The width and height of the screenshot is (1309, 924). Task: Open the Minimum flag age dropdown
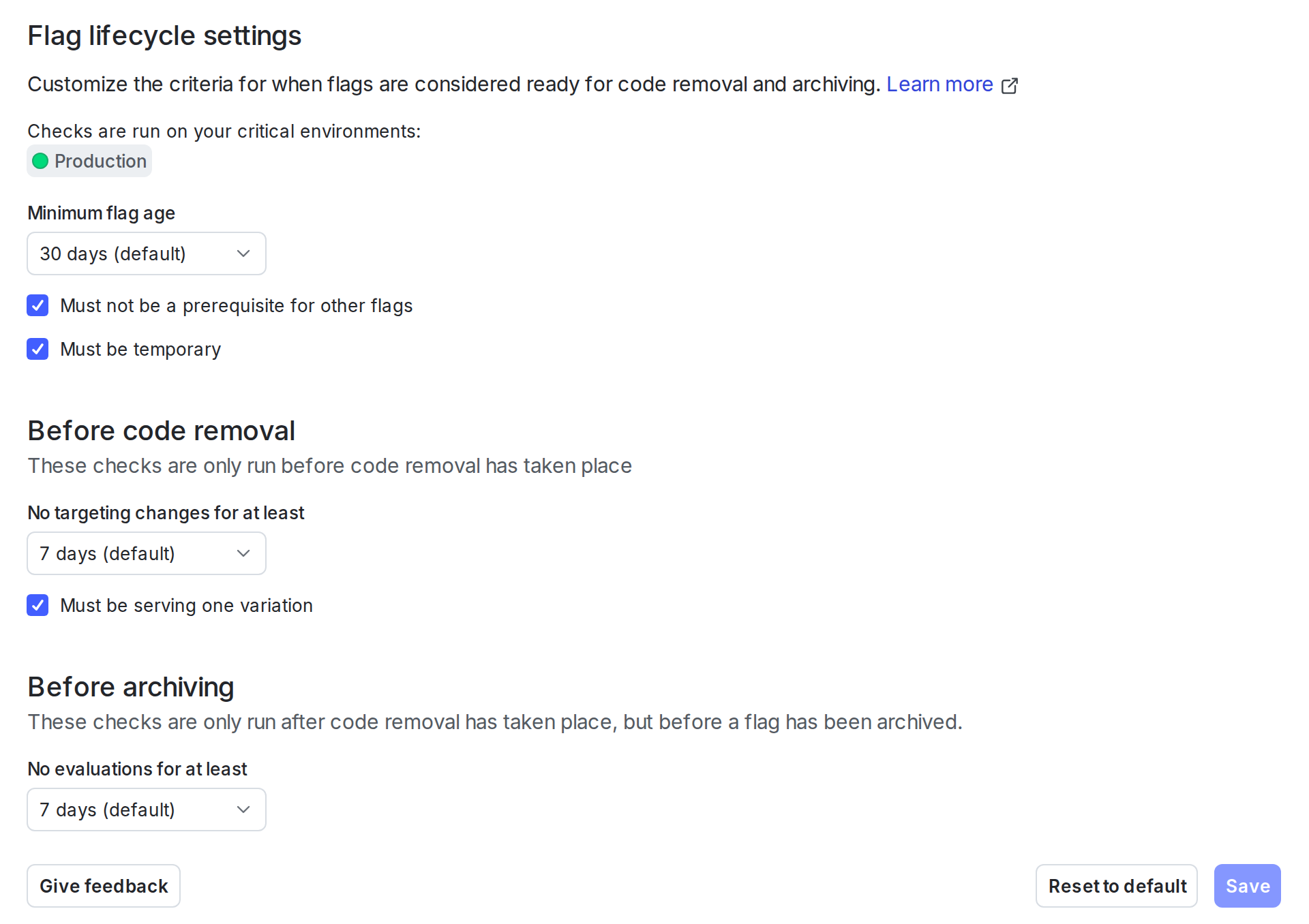click(146, 253)
